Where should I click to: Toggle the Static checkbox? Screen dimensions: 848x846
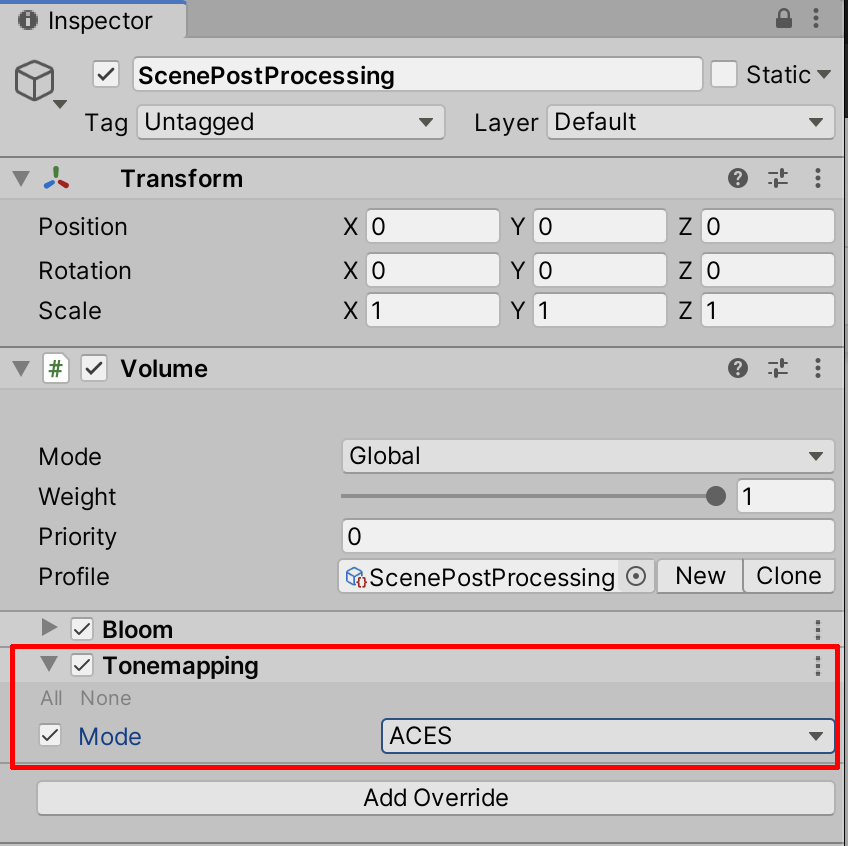point(723,74)
